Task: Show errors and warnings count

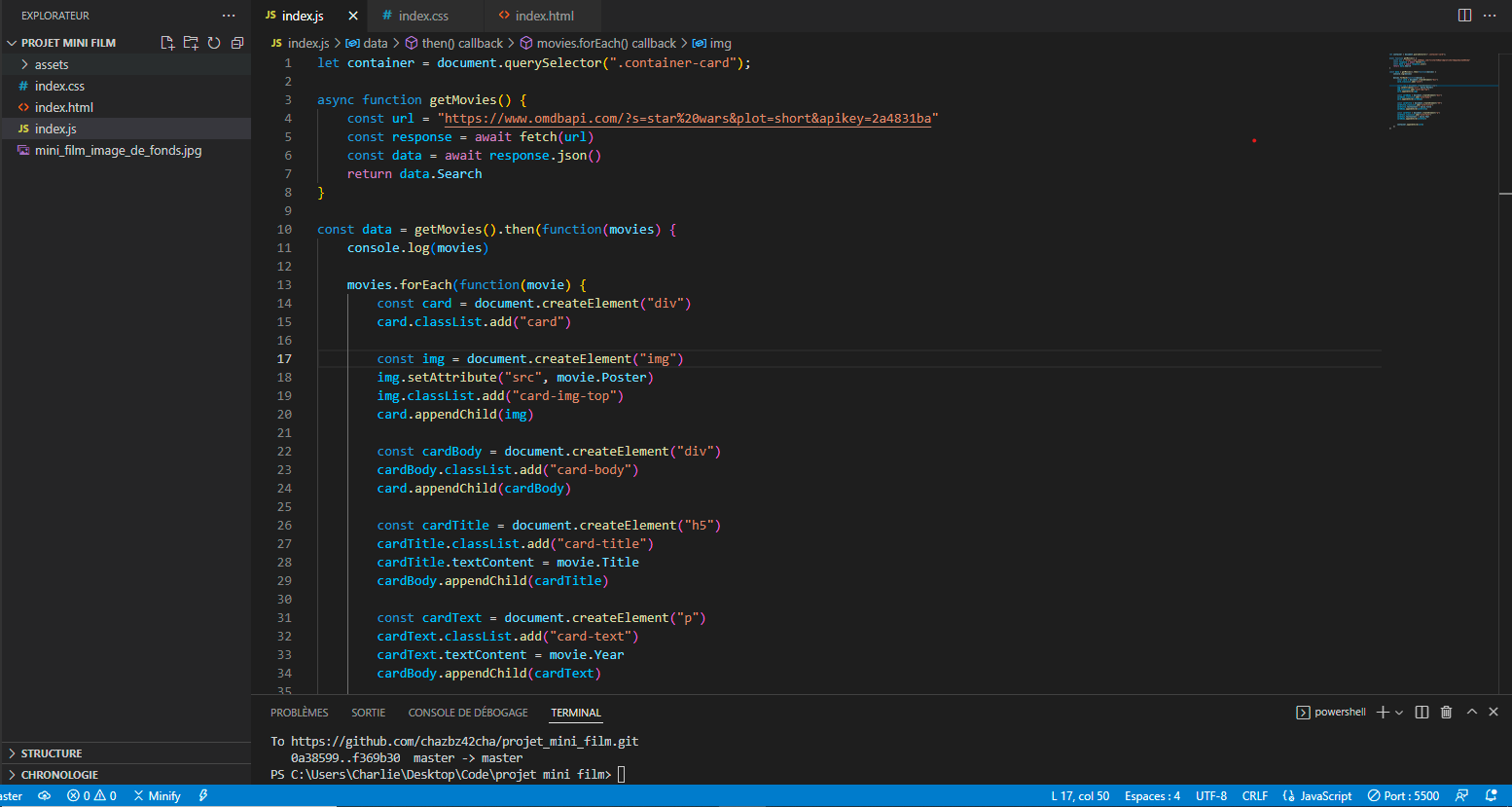Action: (91, 796)
